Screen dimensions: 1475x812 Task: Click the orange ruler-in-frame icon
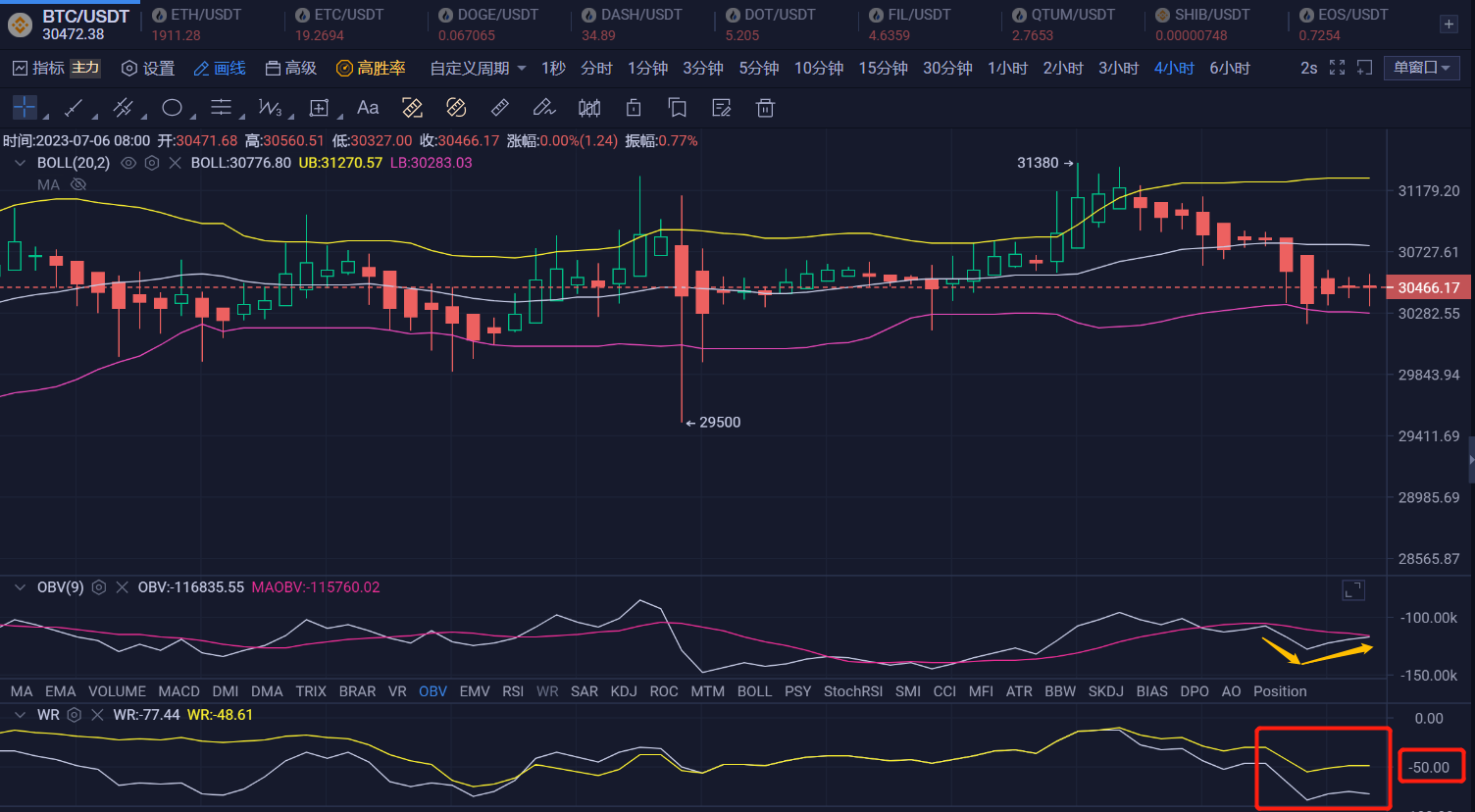pos(413,108)
